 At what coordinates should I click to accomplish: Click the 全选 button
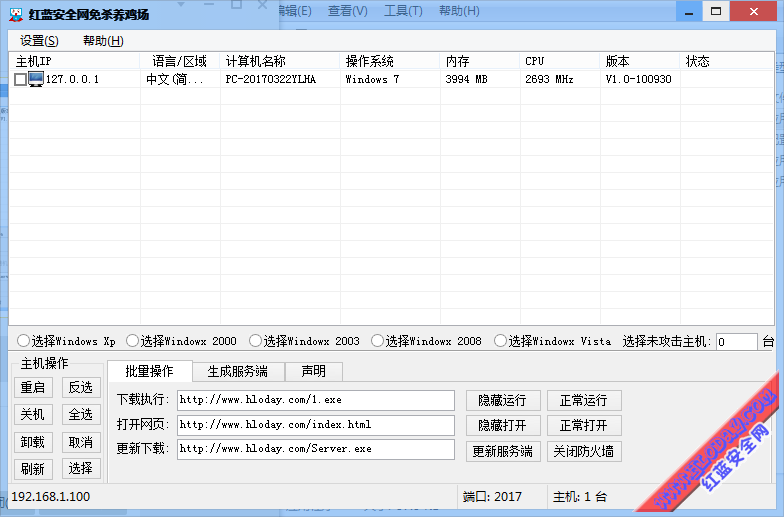(81, 414)
